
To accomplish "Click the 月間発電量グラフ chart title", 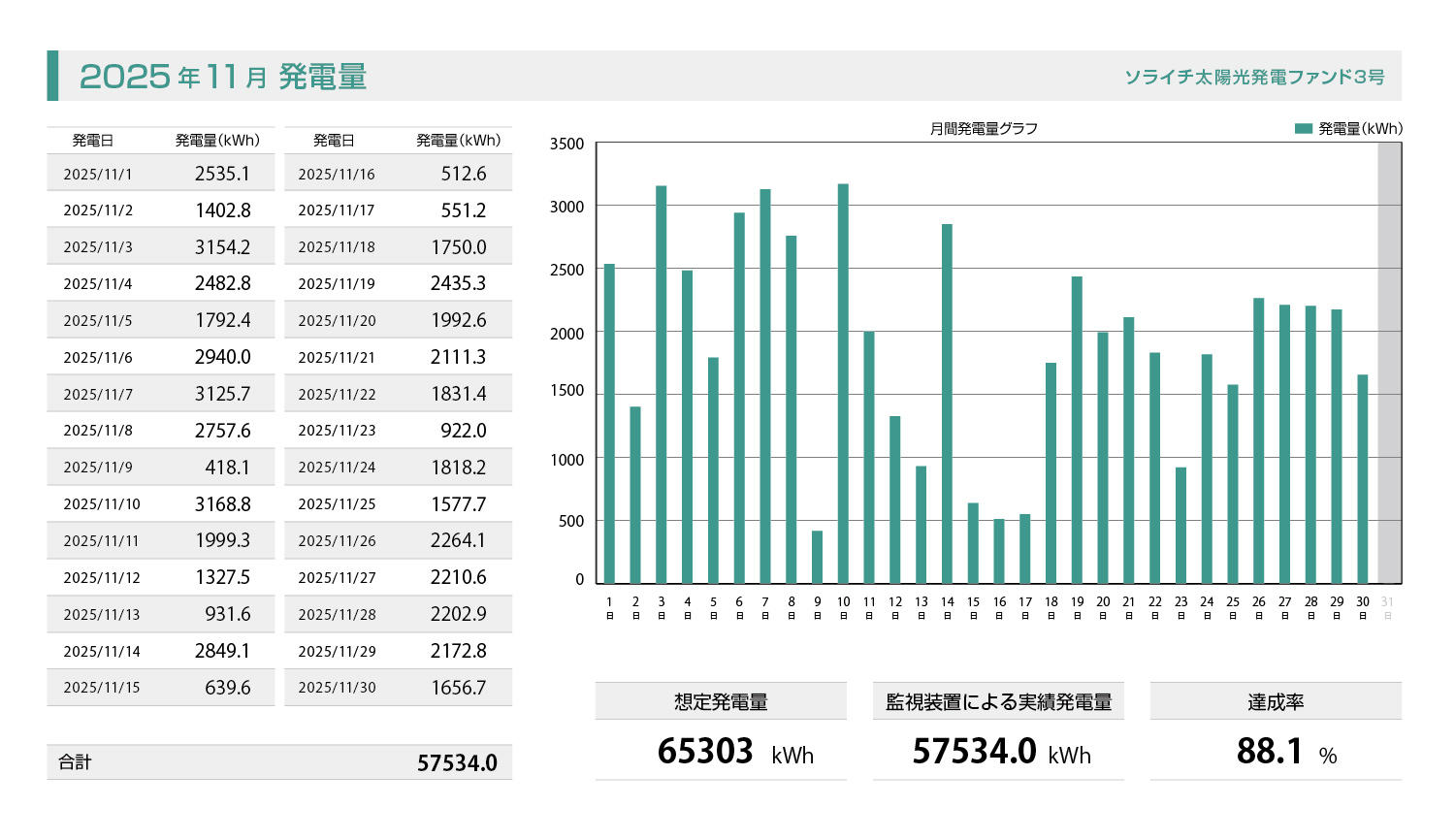I will pyautogui.click(x=984, y=128).
